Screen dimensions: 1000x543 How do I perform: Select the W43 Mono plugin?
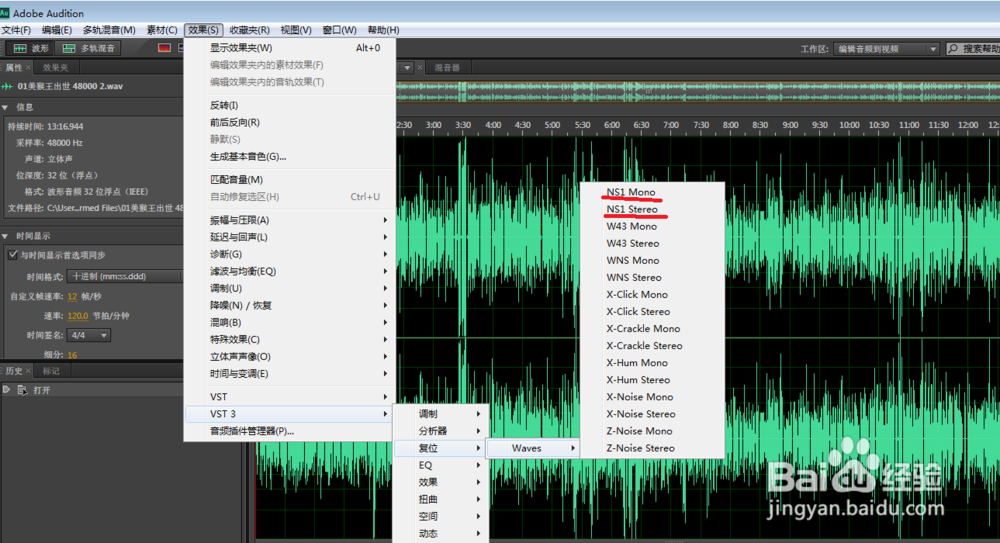[x=652, y=227]
